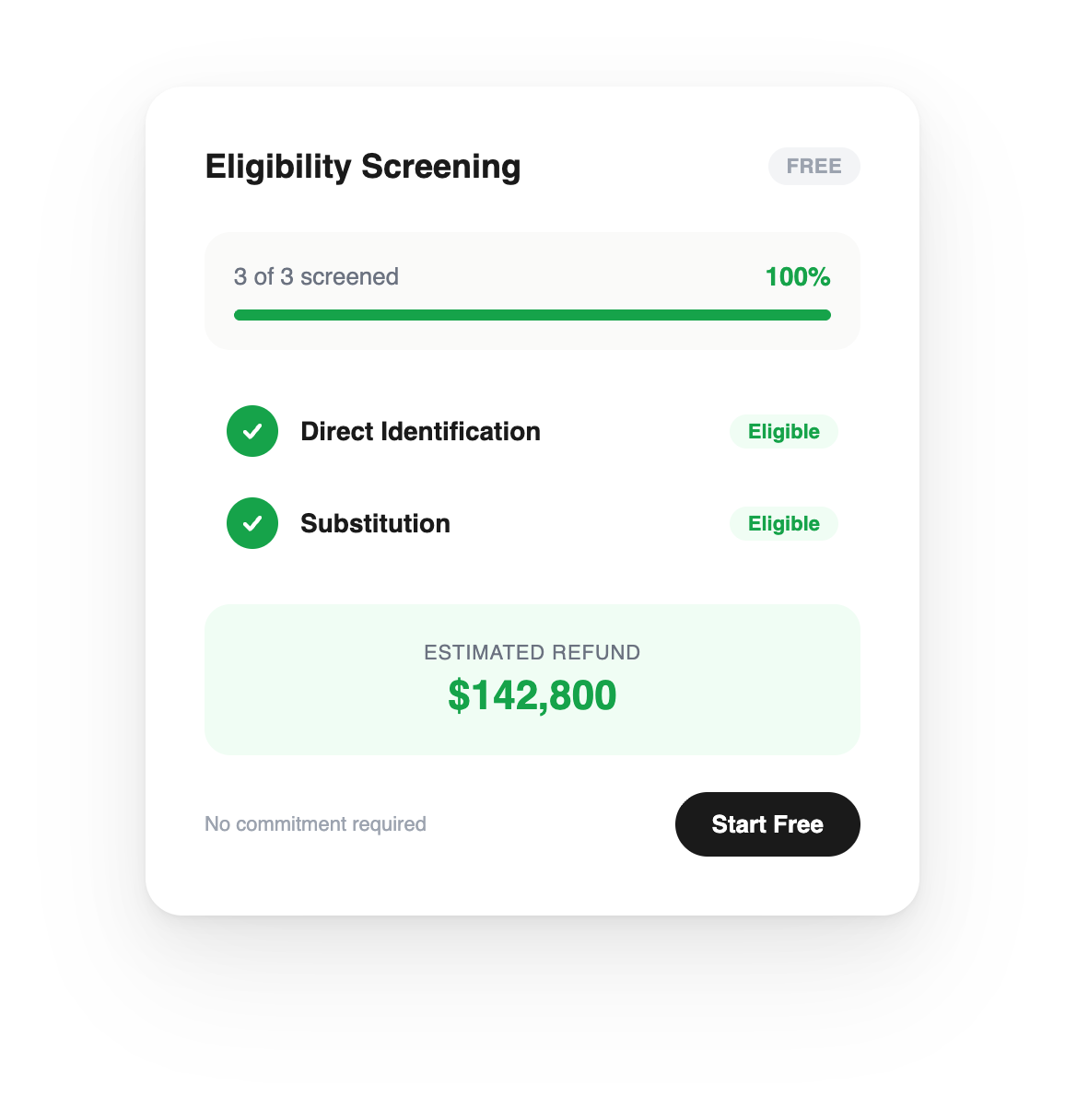Click the No commitment required text

[x=315, y=824]
